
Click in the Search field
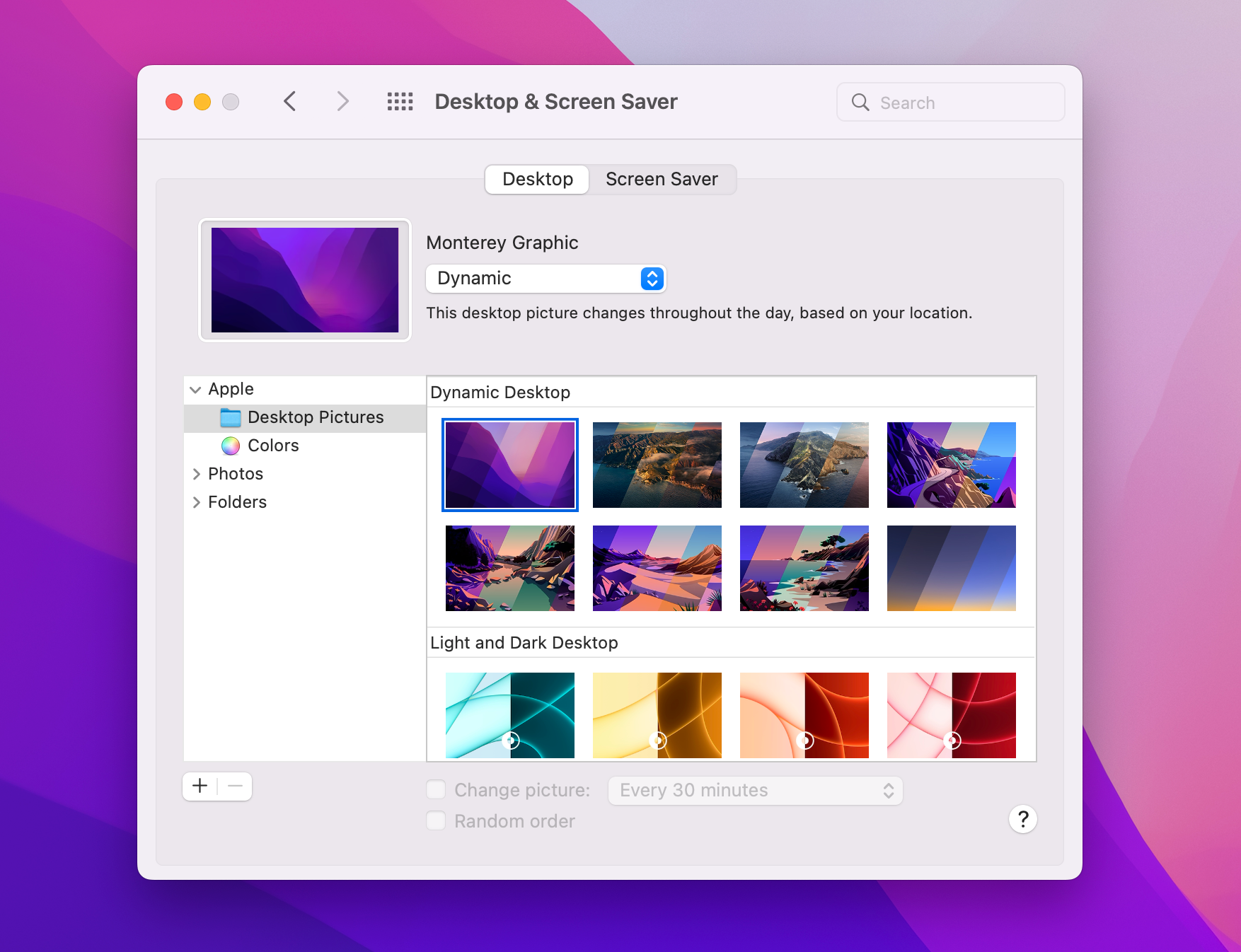coord(950,103)
